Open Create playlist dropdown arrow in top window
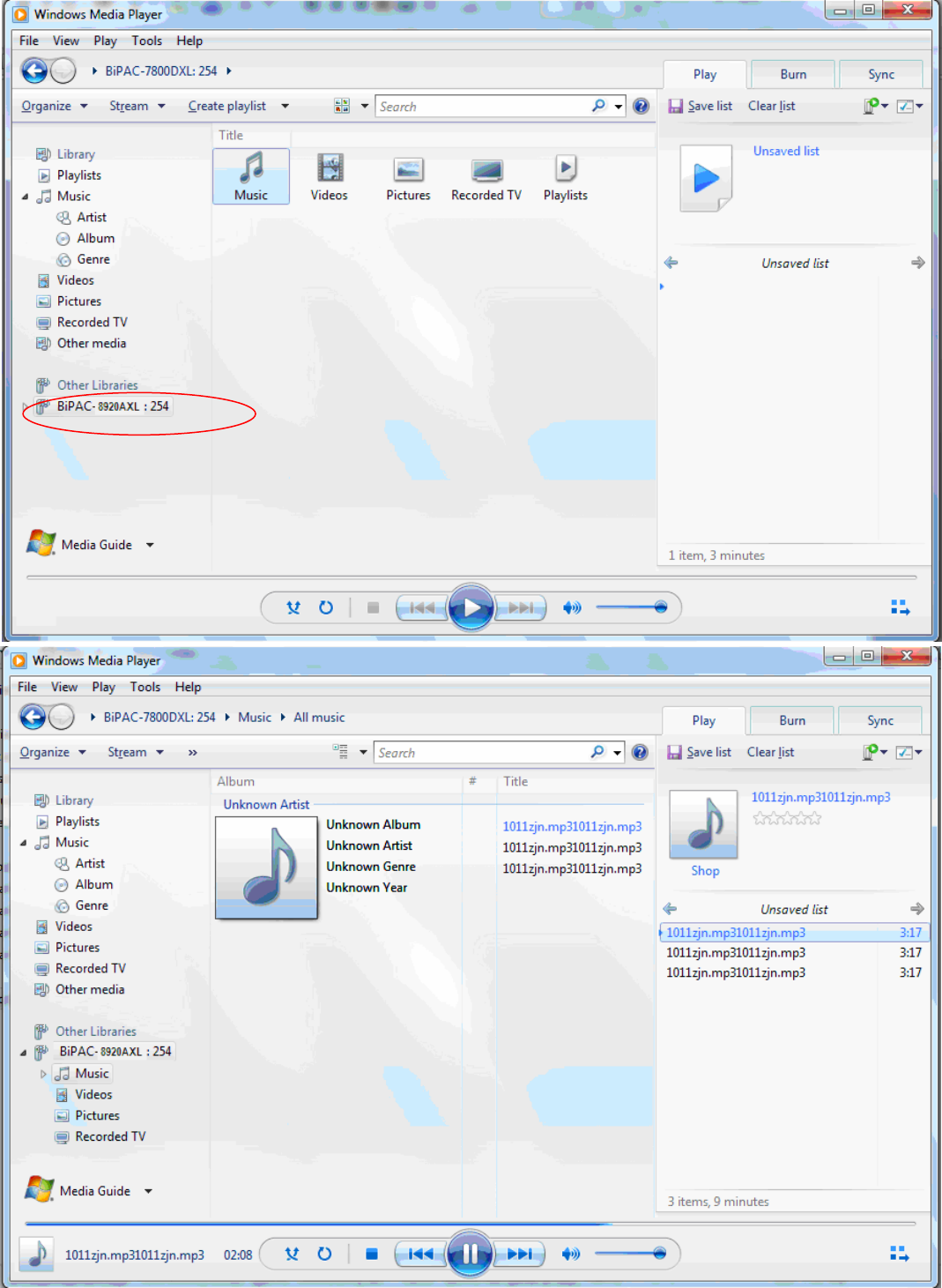Image resolution: width=942 pixels, height=1288 pixels. (285, 106)
